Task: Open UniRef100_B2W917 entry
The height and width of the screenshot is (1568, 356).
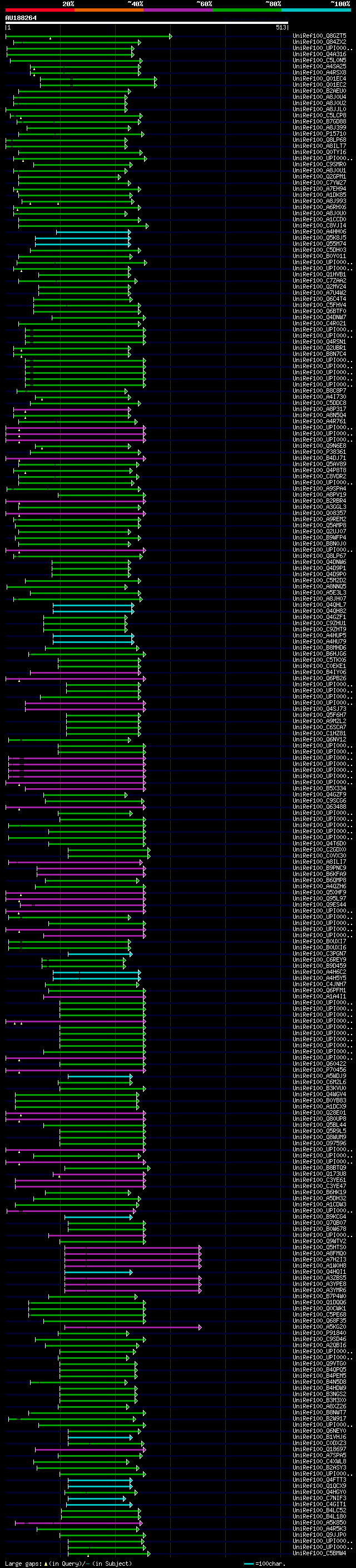Action: (319, 1418)
